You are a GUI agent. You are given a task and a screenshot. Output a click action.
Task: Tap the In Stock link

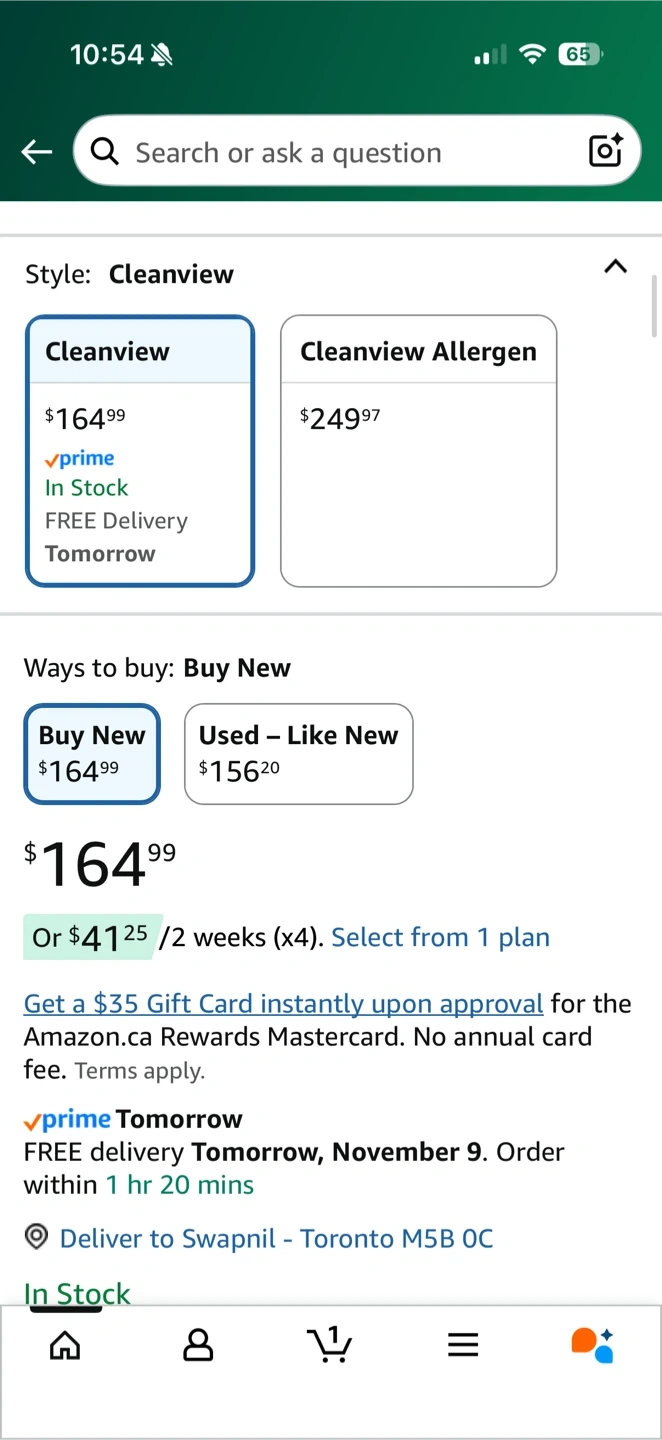pos(77,1292)
